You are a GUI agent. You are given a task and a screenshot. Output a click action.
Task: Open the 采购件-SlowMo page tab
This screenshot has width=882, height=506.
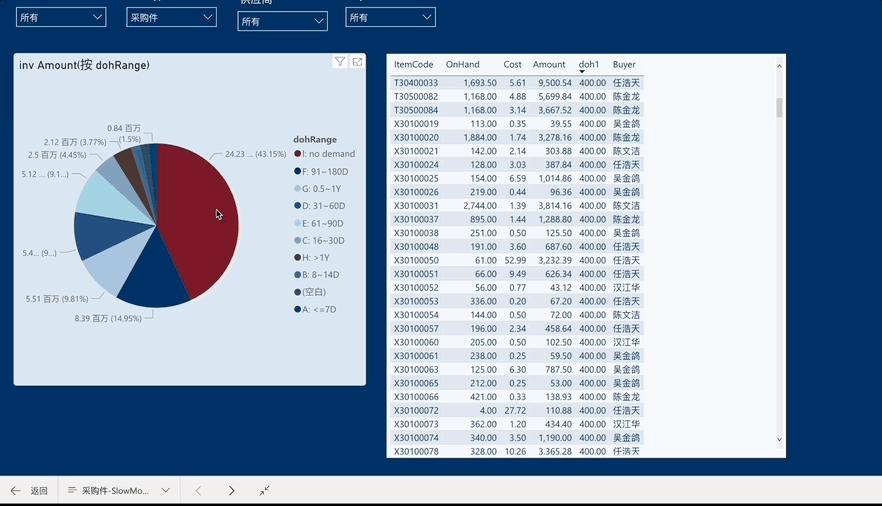pos(115,491)
